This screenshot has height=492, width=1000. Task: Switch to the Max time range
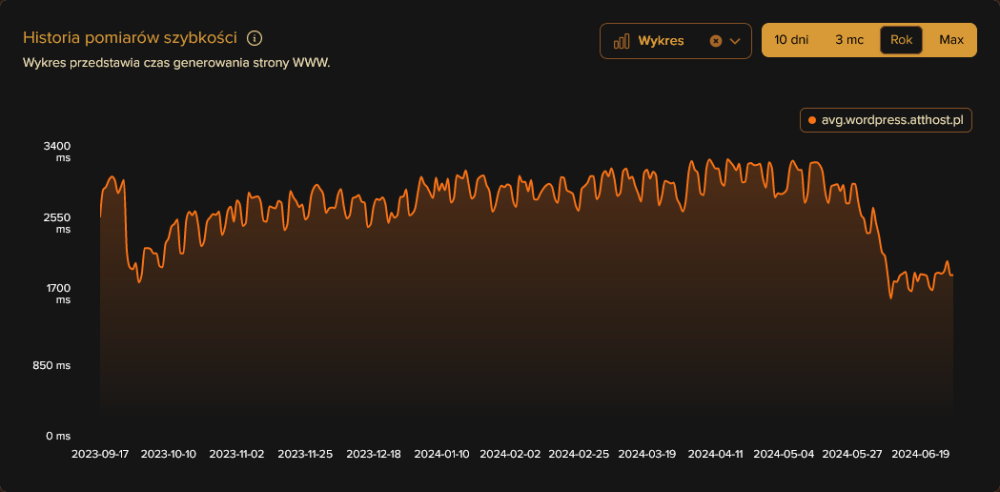951,40
